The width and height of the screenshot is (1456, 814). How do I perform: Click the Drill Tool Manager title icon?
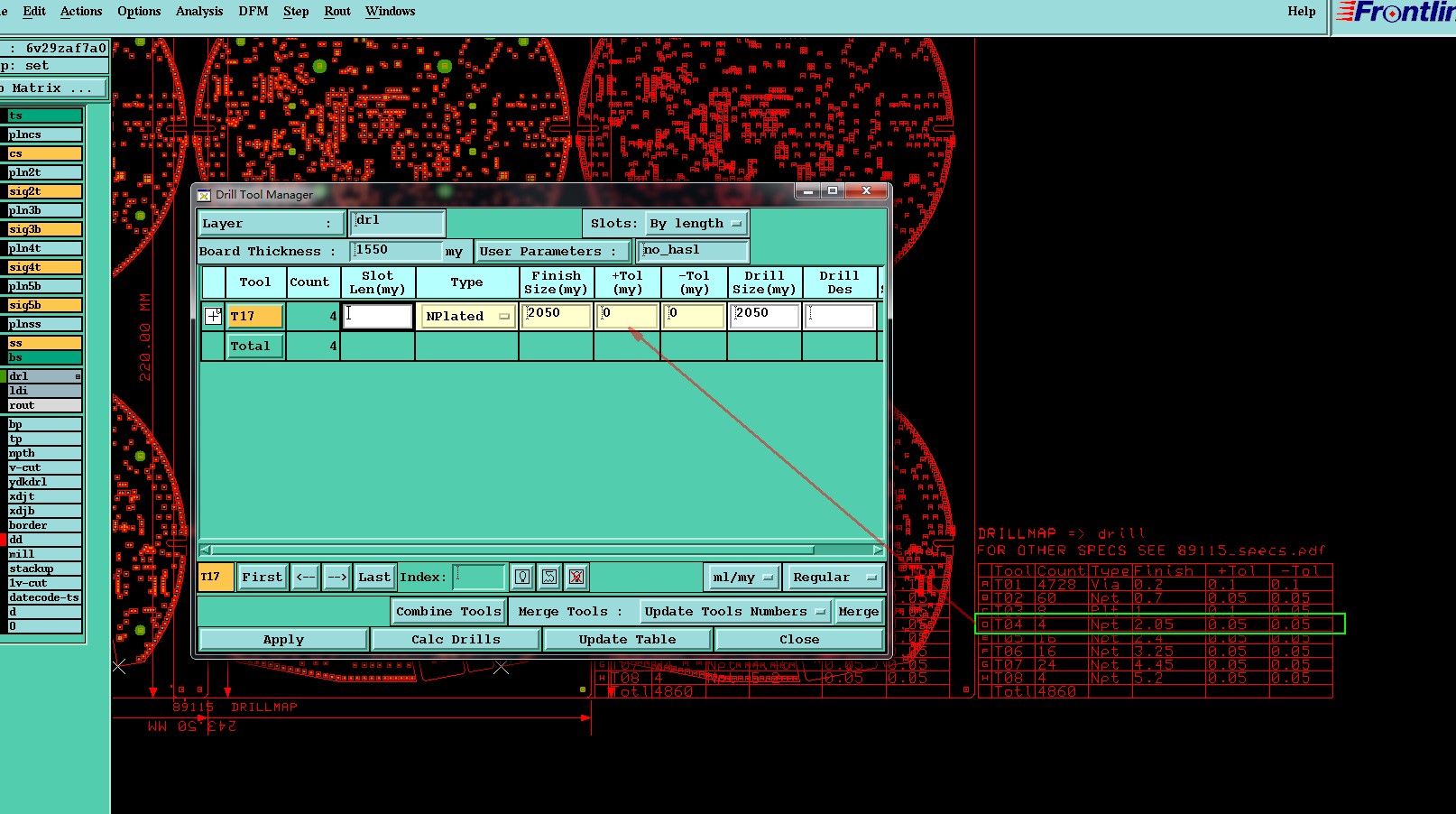pyautogui.click(x=204, y=194)
